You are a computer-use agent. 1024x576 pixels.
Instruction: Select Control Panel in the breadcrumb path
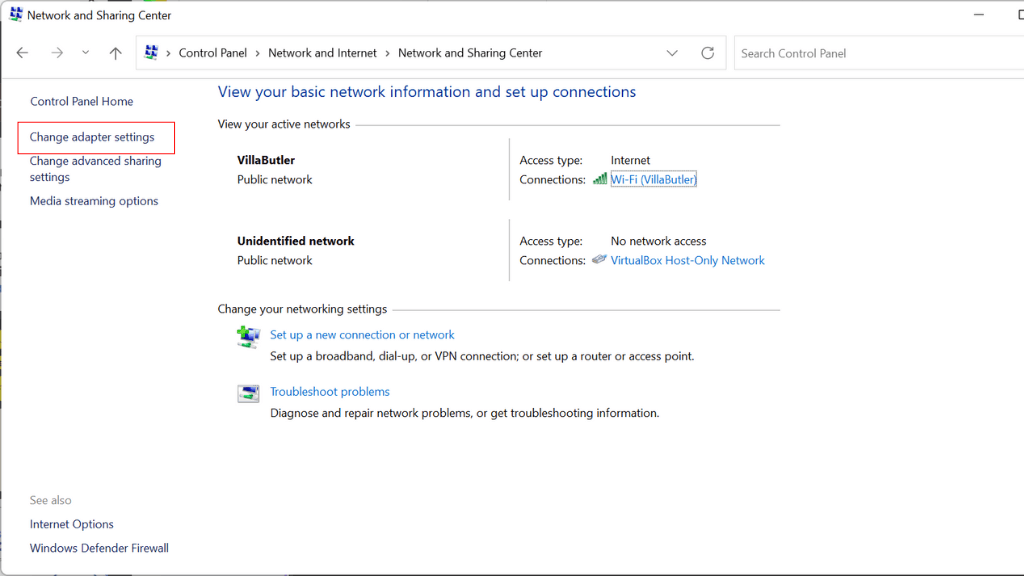(213, 52)
